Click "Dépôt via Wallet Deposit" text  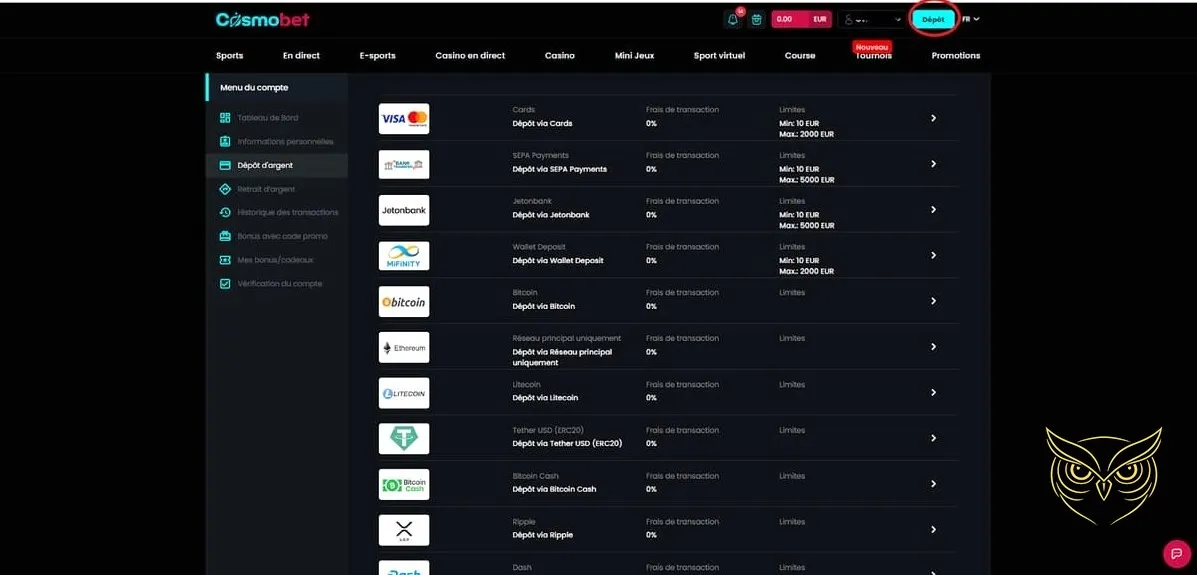click(558, 260)
